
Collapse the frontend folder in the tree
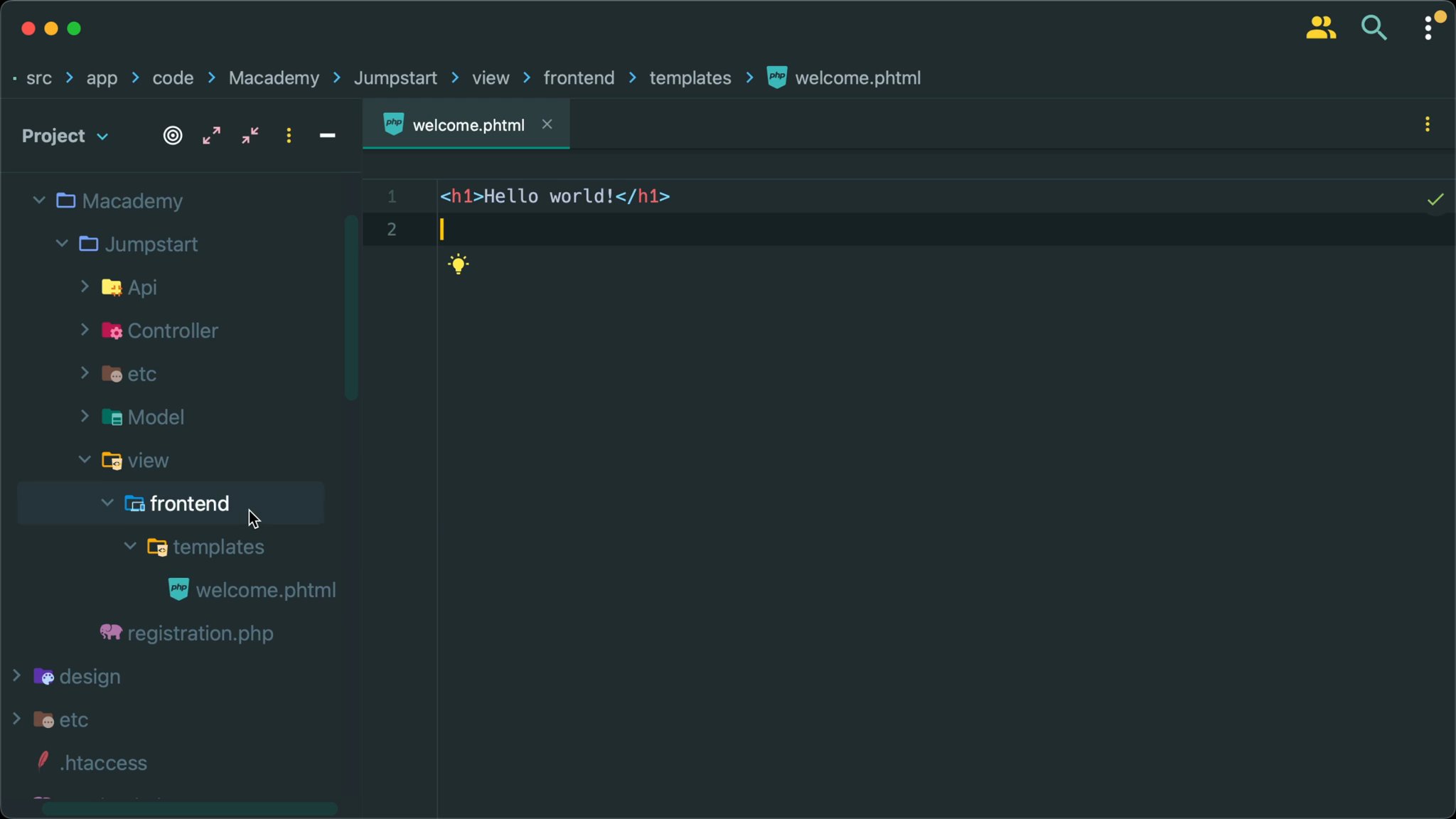[x=107, y=503]
